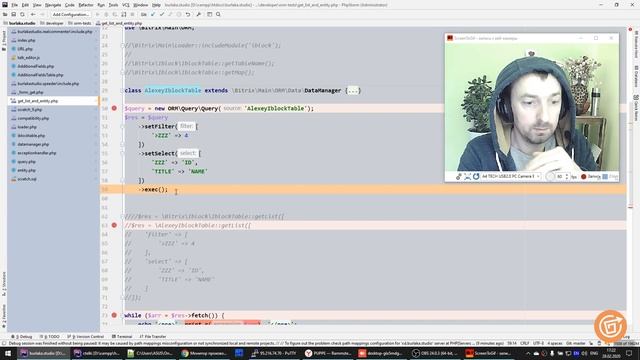
Task: Open exceptionhandler.php in project tree
Action: click(x=37, y=153)
